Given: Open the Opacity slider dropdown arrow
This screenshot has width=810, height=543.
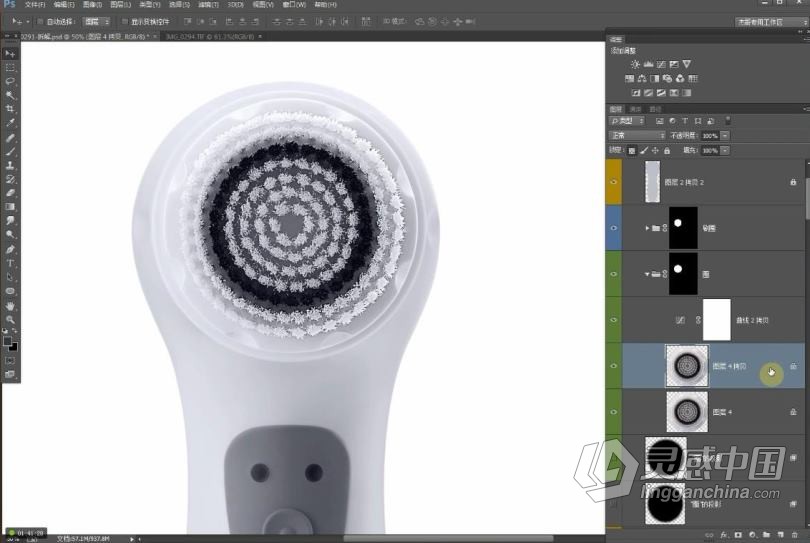Looking at the screenshot, I should click(x=725, y=136).
